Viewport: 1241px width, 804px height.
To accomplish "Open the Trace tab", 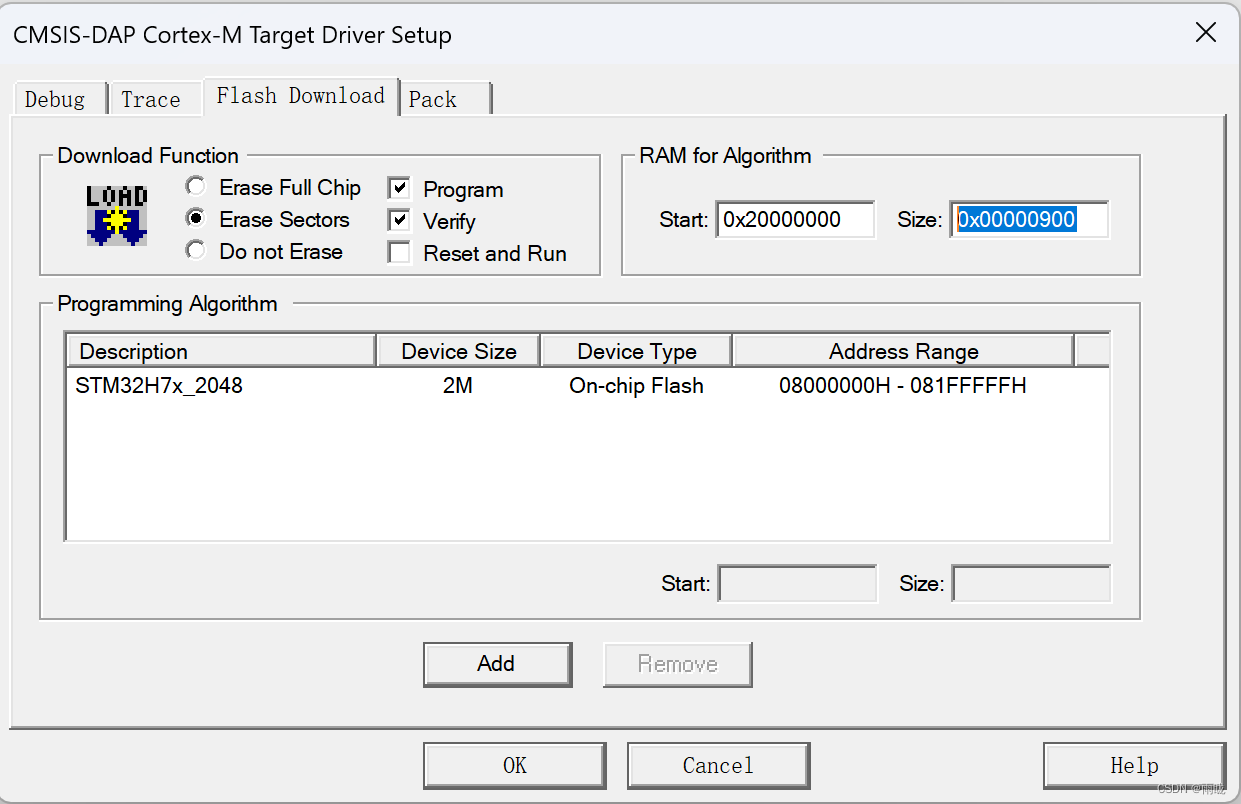I will click(x=148, y=98).
